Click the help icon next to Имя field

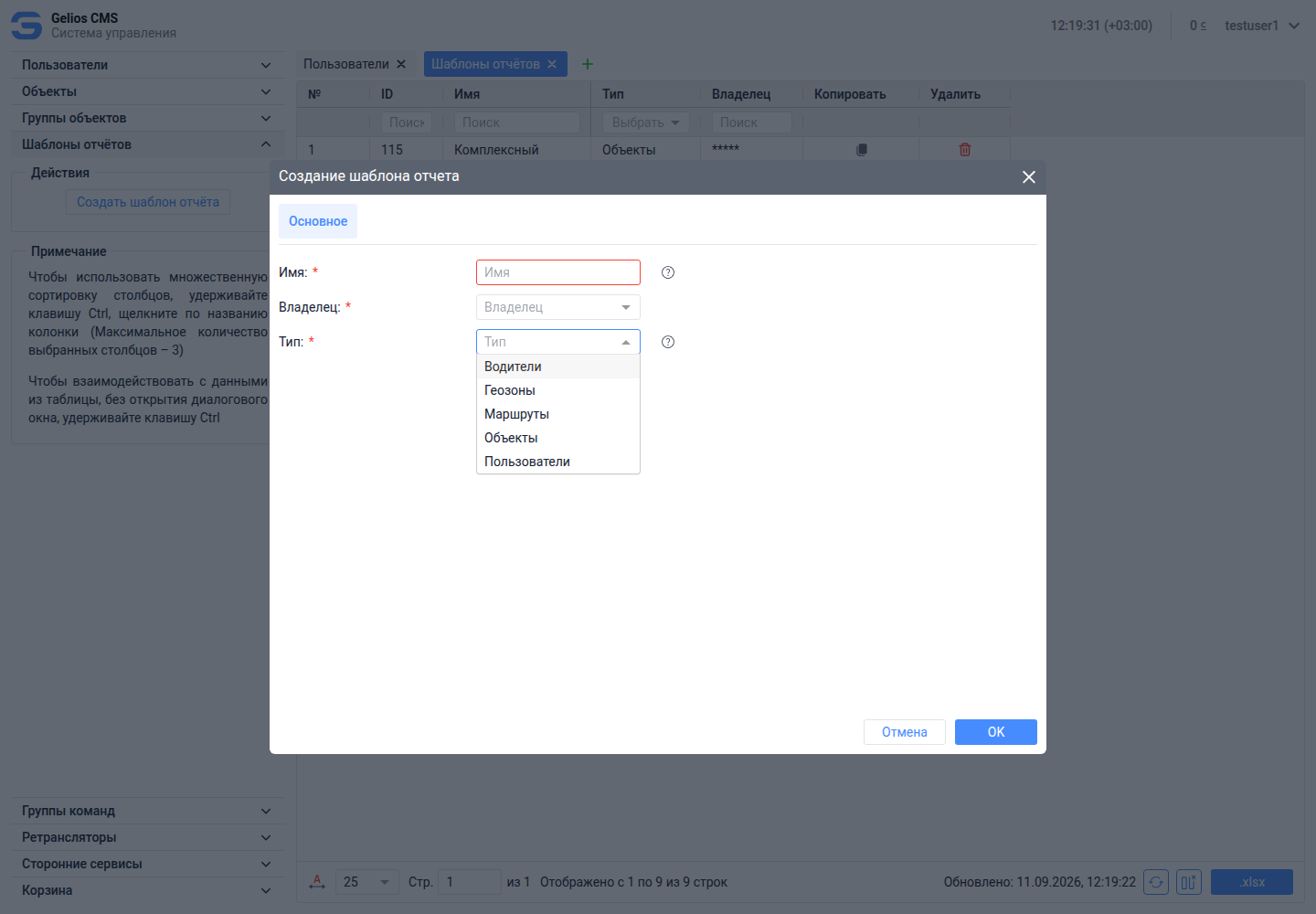pyautogui.click(x=668, y=272)
